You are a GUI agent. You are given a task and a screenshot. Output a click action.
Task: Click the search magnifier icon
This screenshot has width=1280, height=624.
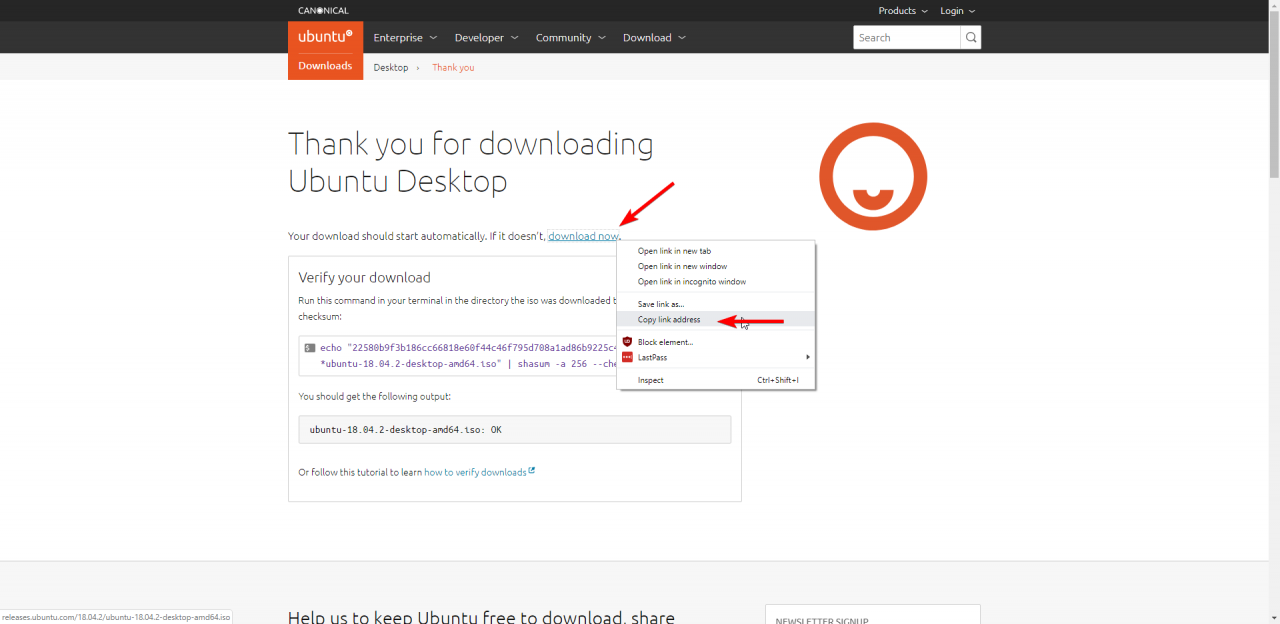(970, 38)
